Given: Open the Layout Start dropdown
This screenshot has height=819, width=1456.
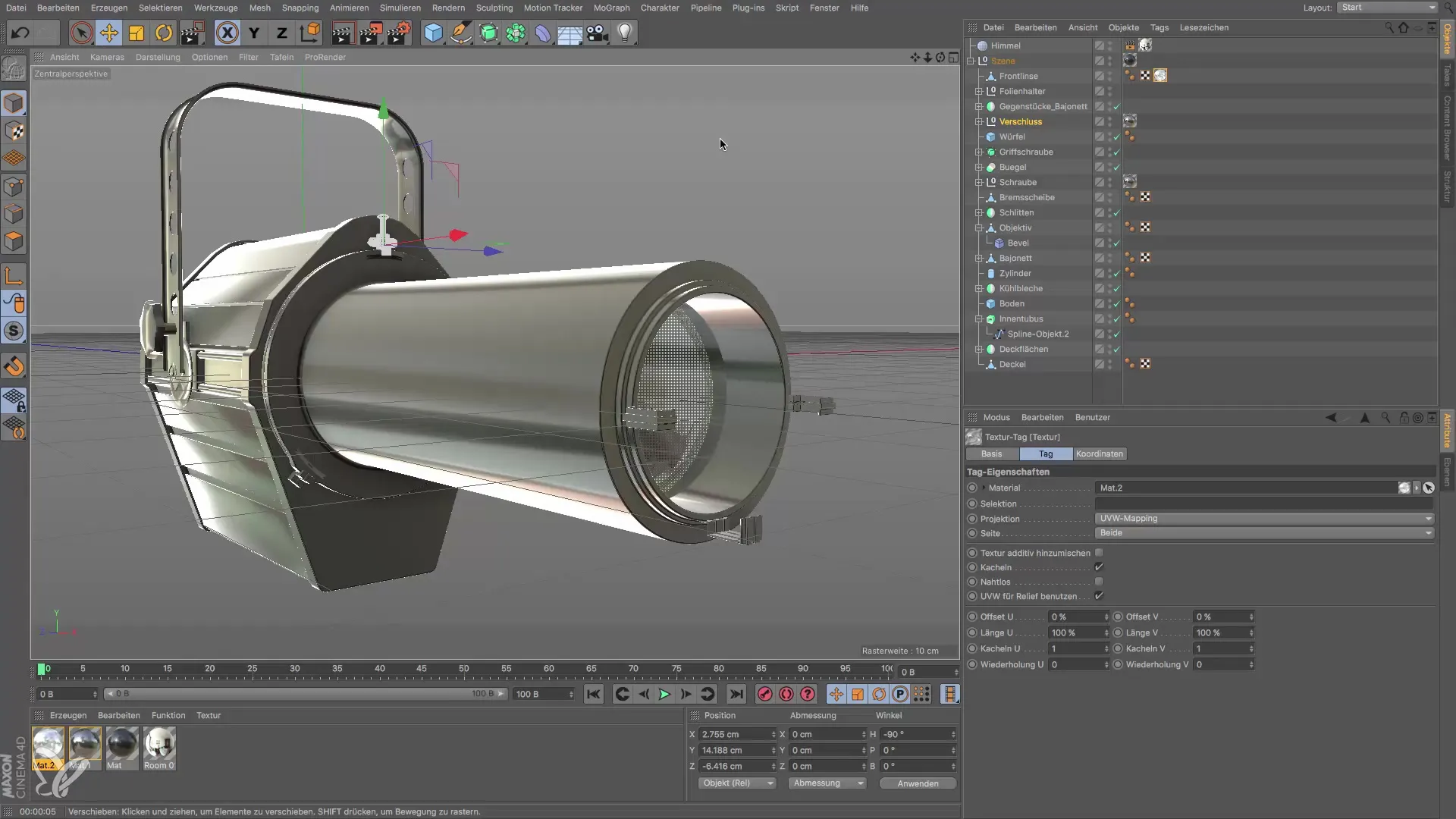Looking at the screenshot, I should tap(1387, 8).
